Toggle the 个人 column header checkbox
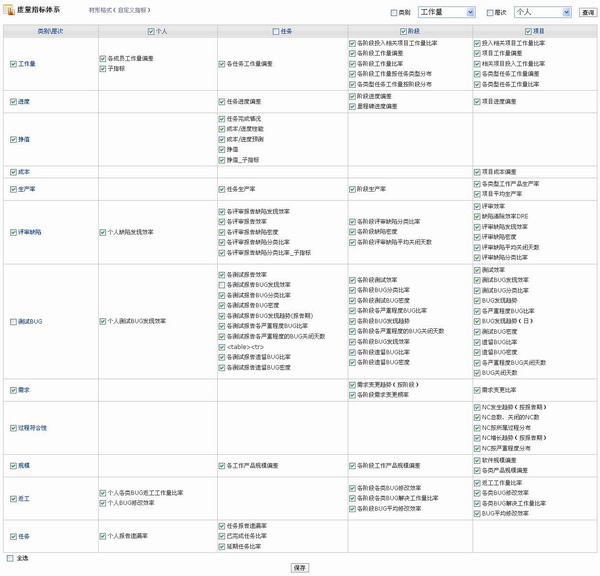Screen dimensions: 600x576 click(151, 32)
